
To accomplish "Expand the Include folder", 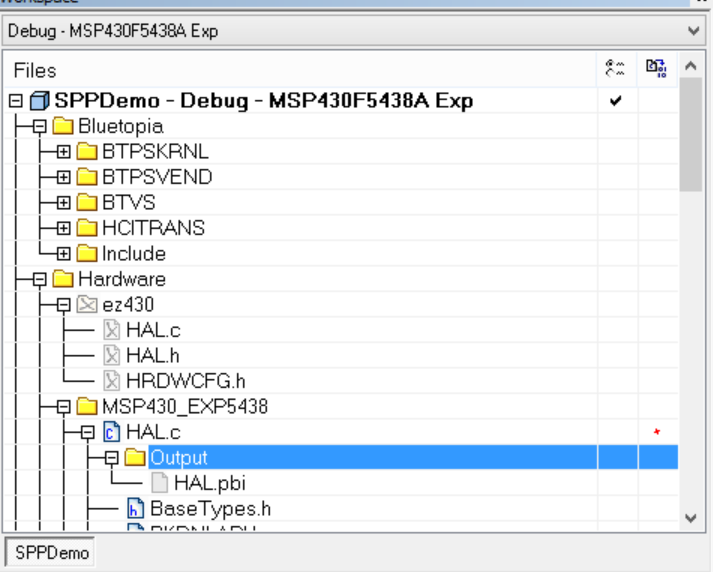I will coord(64,254).
